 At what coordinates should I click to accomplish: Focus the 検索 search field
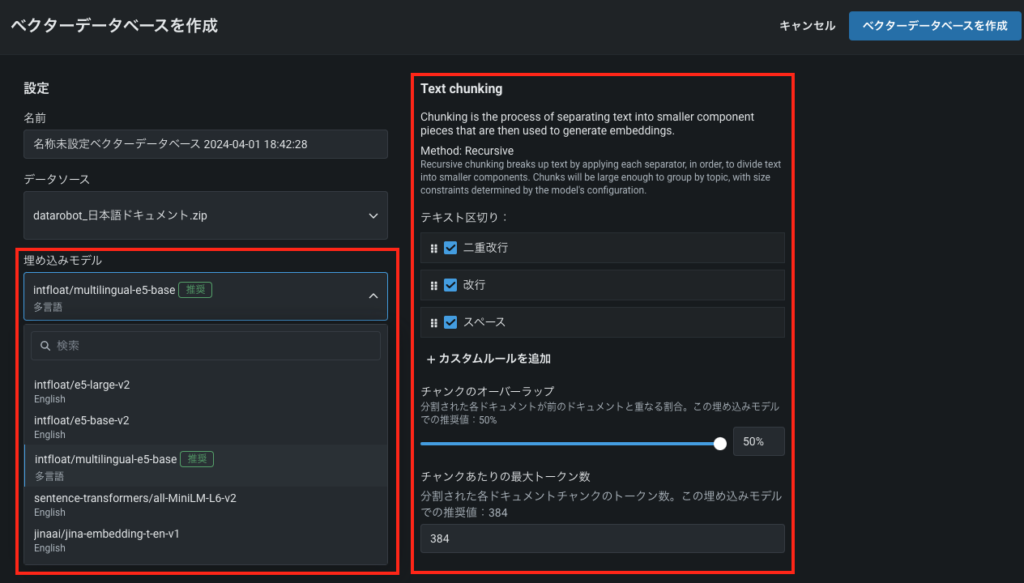click(x=206, y=345)
